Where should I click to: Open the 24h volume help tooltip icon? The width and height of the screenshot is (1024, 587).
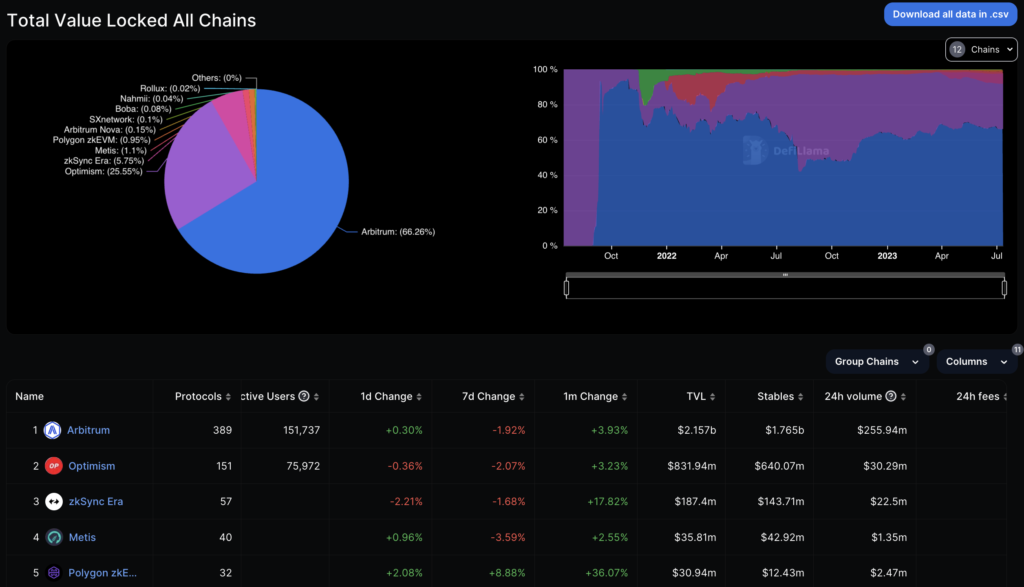pos(891,396)
